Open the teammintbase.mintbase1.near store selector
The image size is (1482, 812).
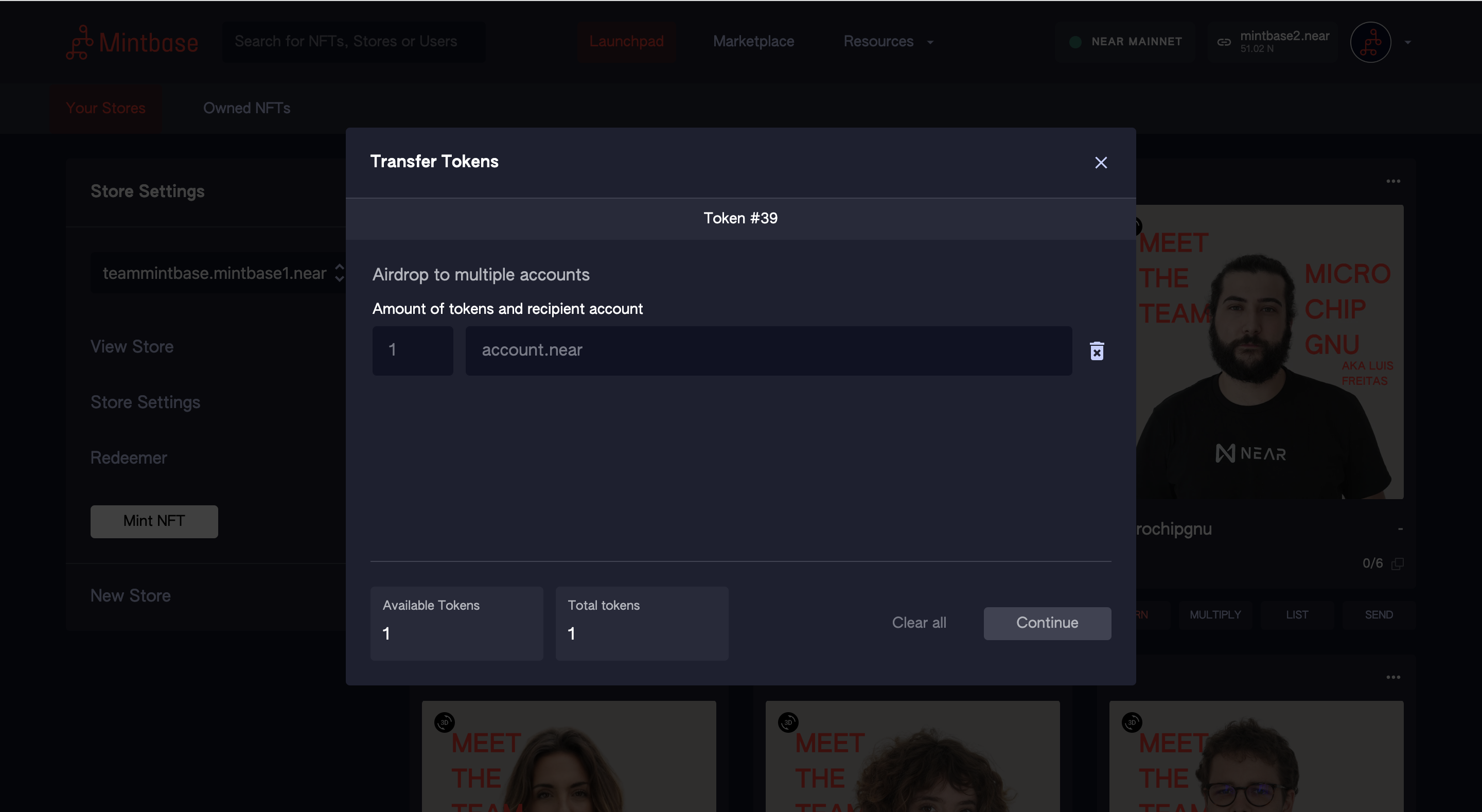[x=218, y=273]
